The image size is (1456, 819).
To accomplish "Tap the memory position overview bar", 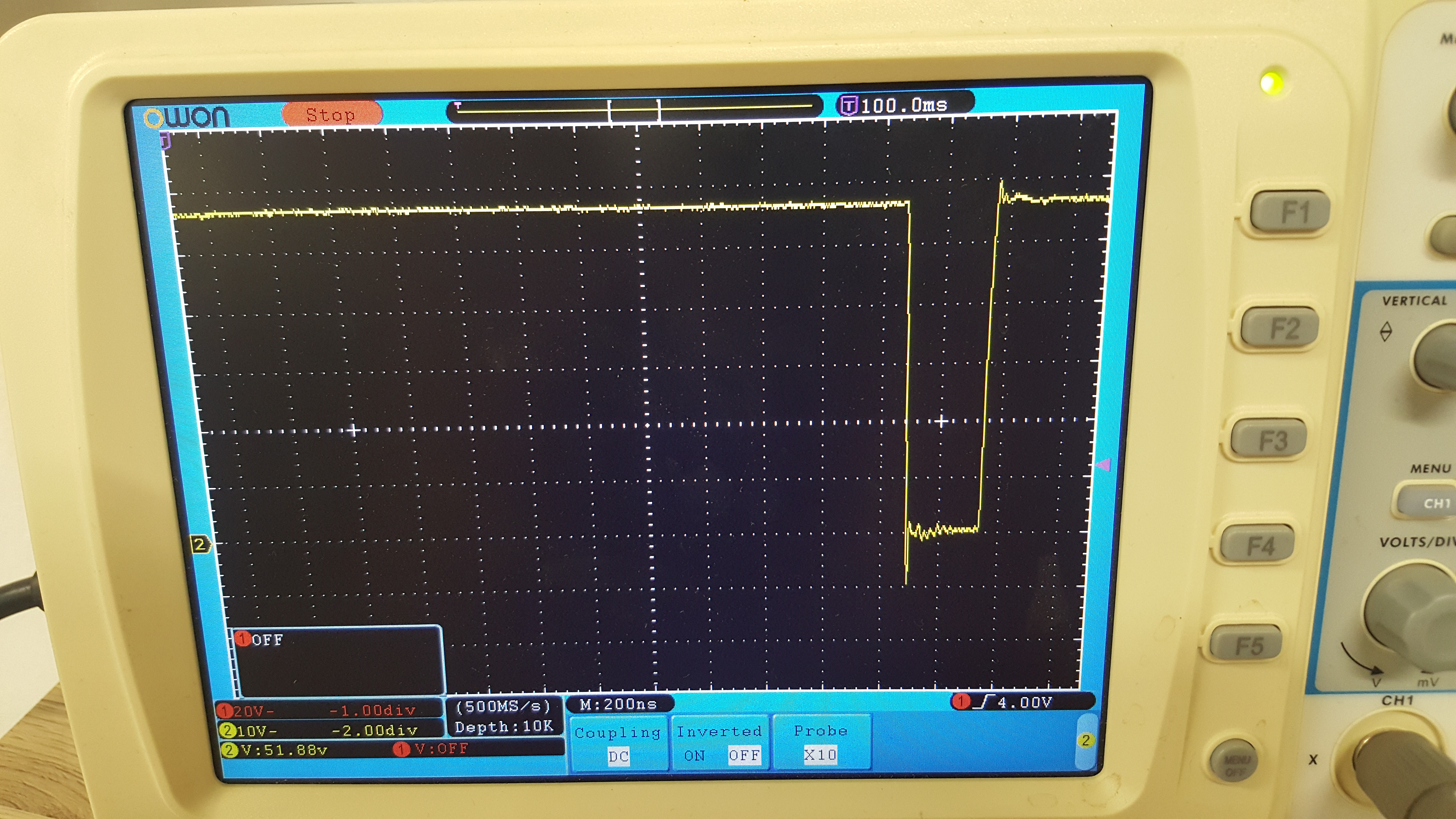I will tap(634, 109).
